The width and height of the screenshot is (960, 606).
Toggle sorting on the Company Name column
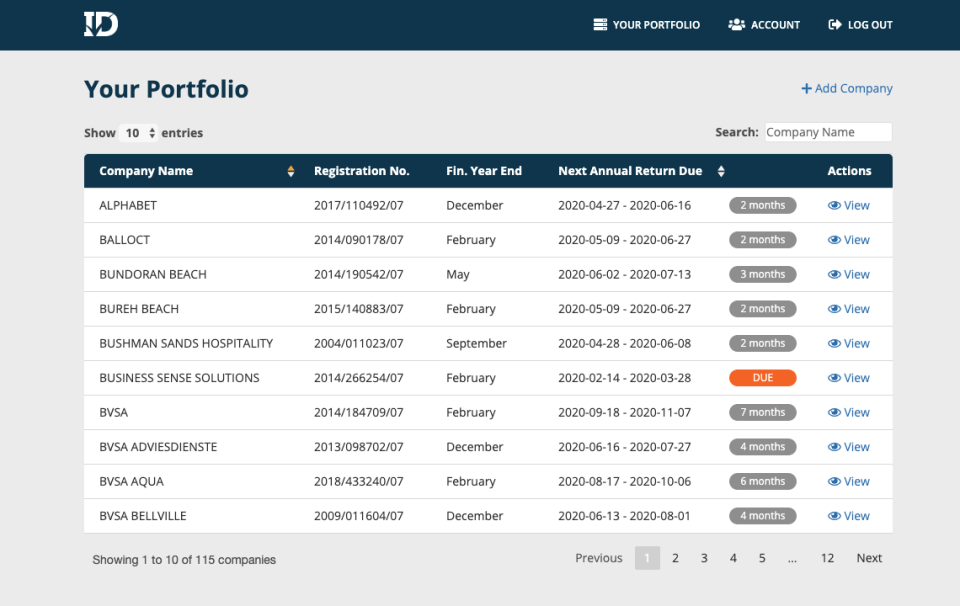[290, 170]
